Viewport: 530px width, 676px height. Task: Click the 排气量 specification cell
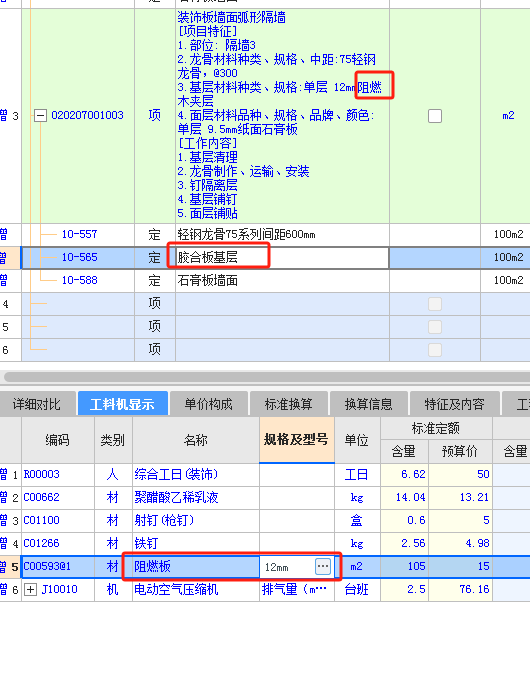(297, 589)
